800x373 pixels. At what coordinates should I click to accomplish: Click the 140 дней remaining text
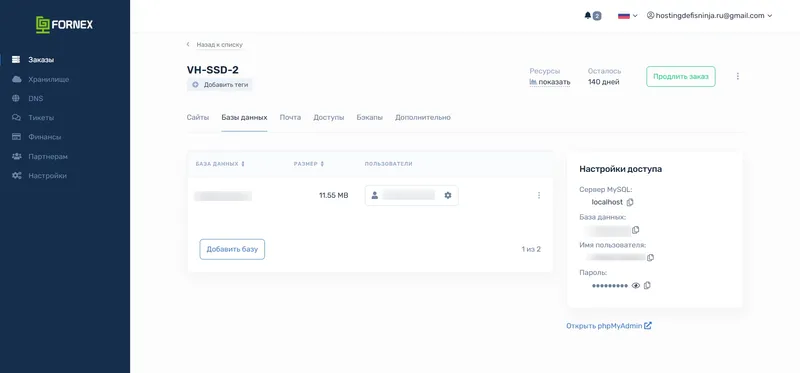tap(604, 82)
